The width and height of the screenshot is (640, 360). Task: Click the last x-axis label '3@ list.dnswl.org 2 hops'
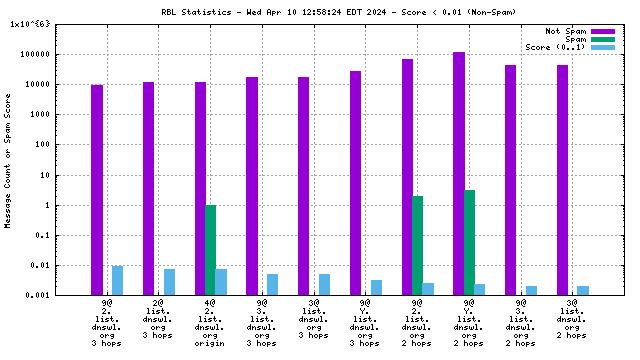click(x=571, y=319)
